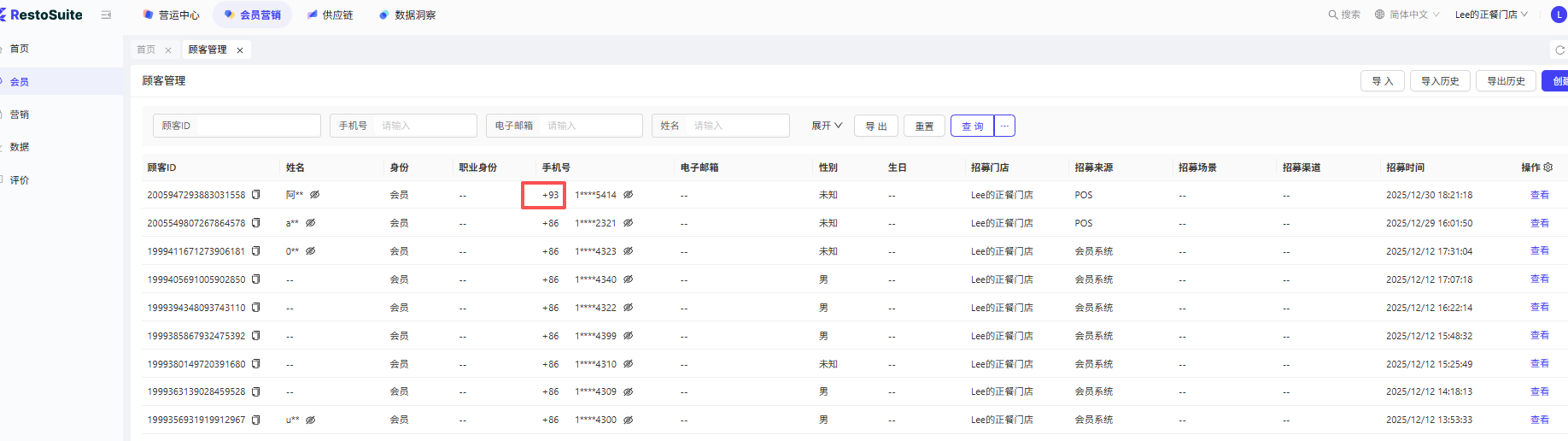Unmask phone number ending in 2321
The width and height of the screenshot is (1568, 441).
tap(628, 223)
